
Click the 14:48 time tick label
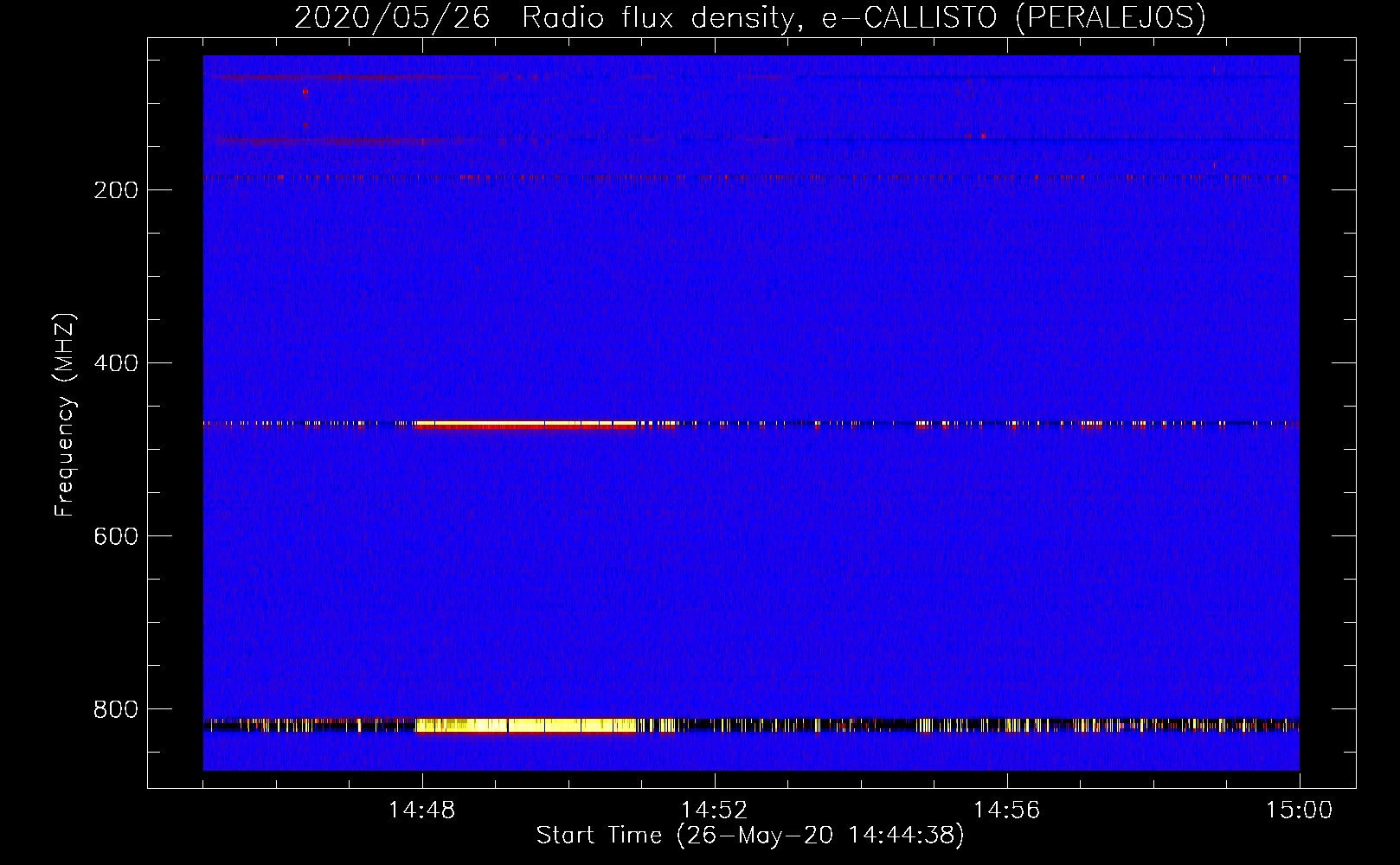(x=422, y=811)
